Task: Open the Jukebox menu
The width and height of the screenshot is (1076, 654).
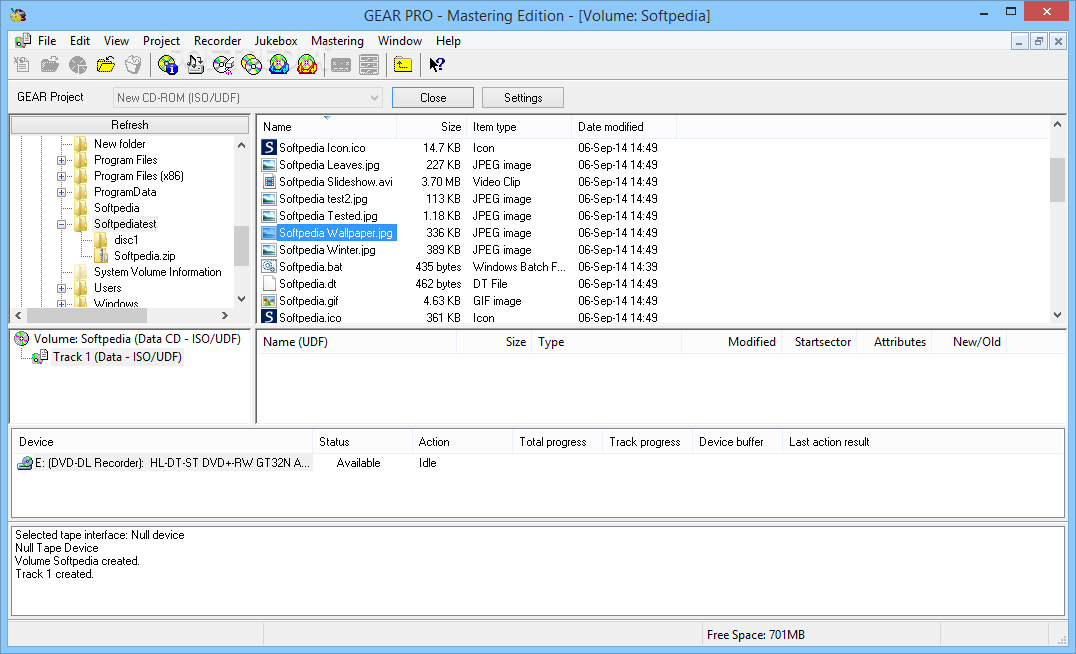Action: (276, 41)
